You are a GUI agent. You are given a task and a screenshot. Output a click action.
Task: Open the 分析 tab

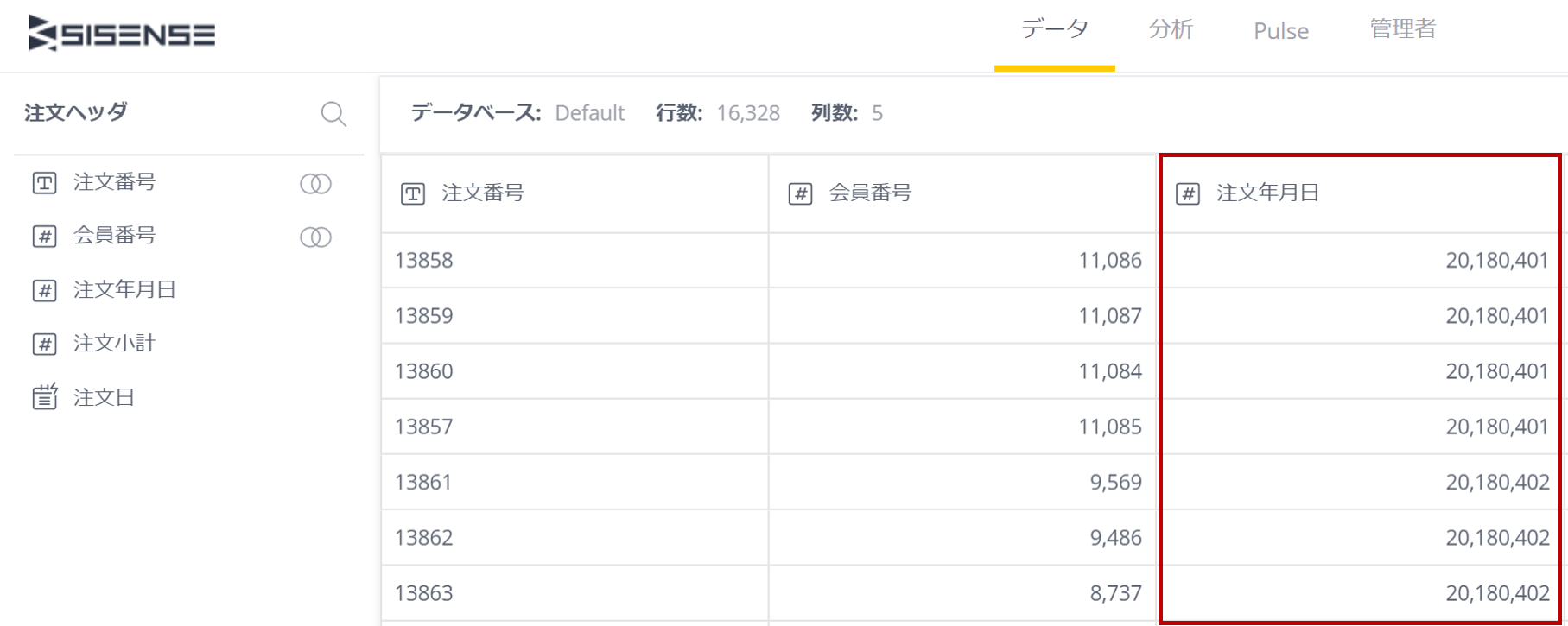tap(1171, 30)
